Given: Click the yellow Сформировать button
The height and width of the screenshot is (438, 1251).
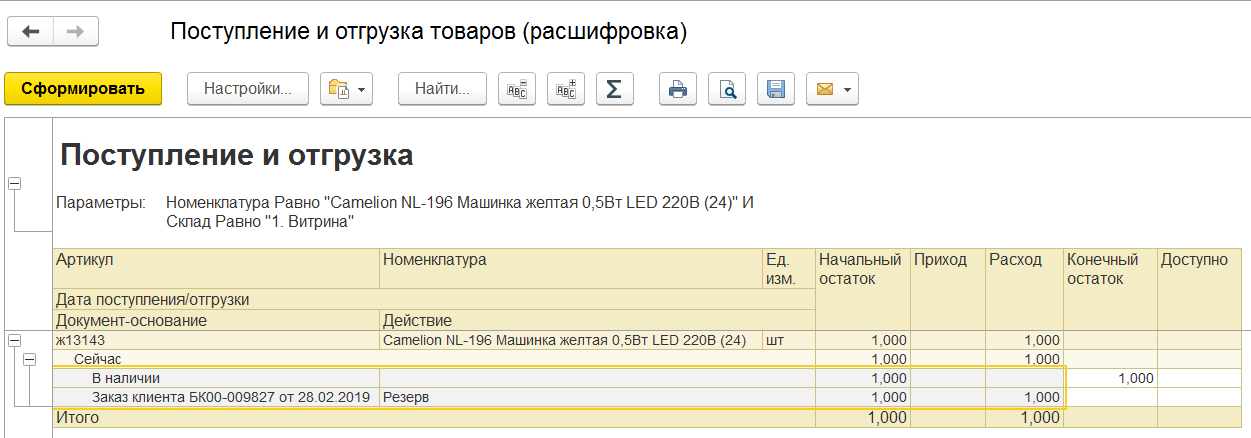Looking at the screenshot, I should [83, 89].
